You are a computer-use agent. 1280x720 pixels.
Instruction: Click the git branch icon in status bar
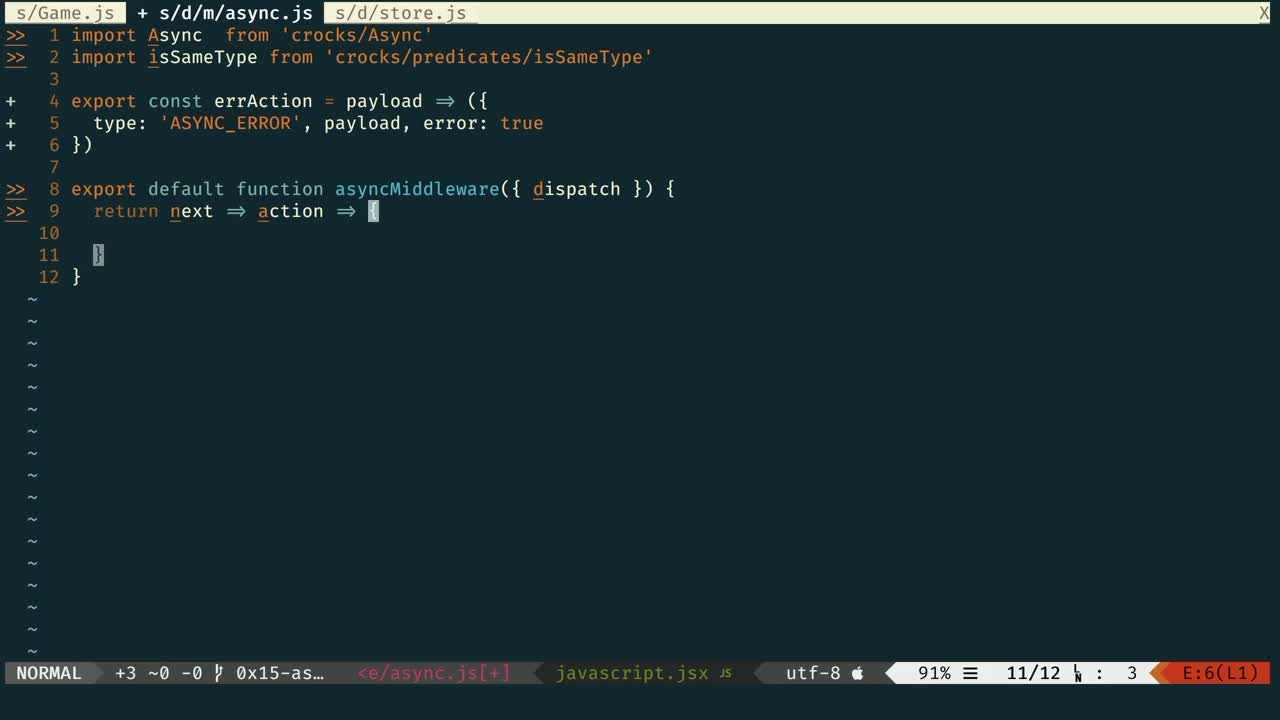point(219,673)
